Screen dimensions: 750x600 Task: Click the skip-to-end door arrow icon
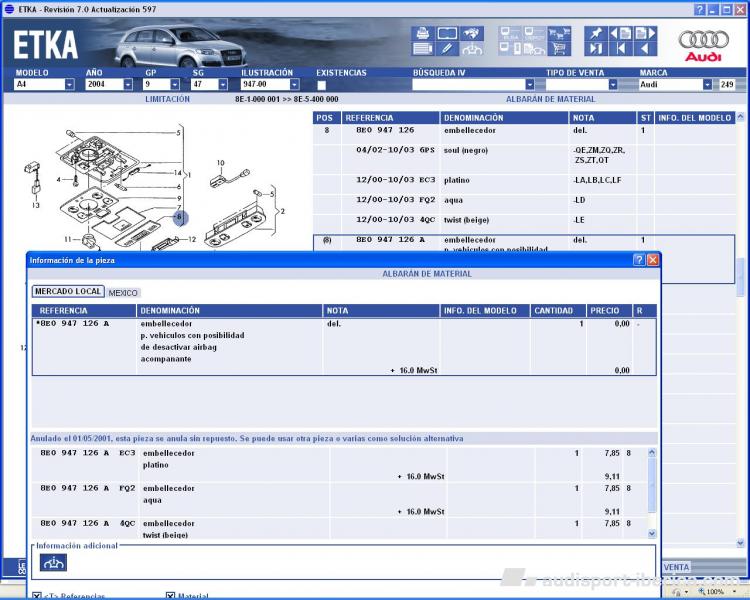coord(596,49)
